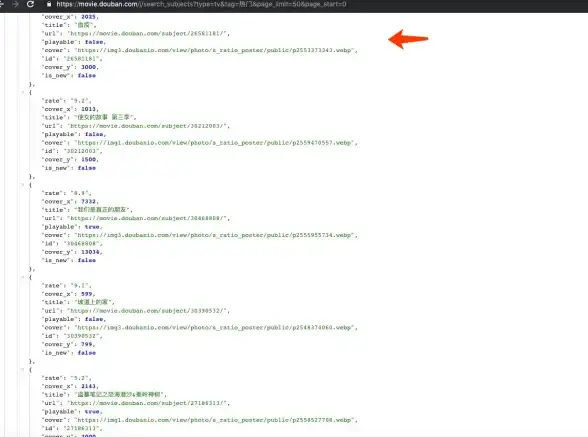Click the forward navigation arrow

pos(15,4)
